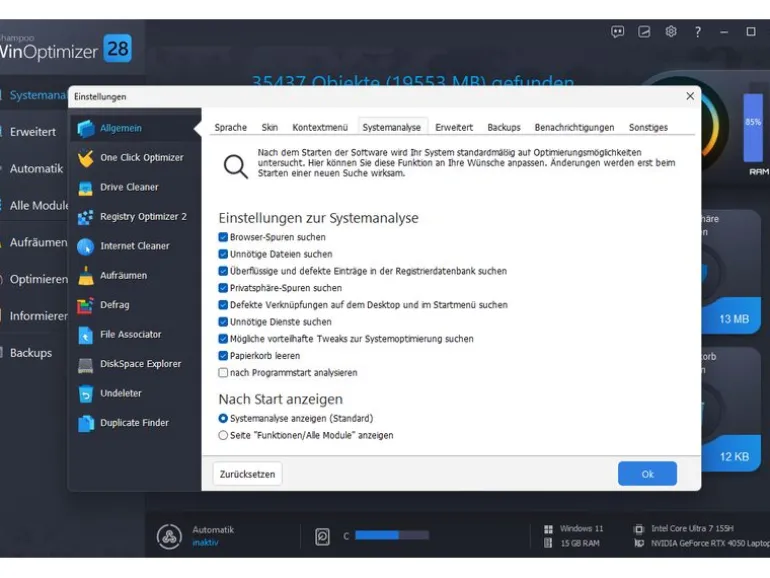770x578 pixels.
Task: Select the Undeleter recycle icon
Action: tap(85, 393)
